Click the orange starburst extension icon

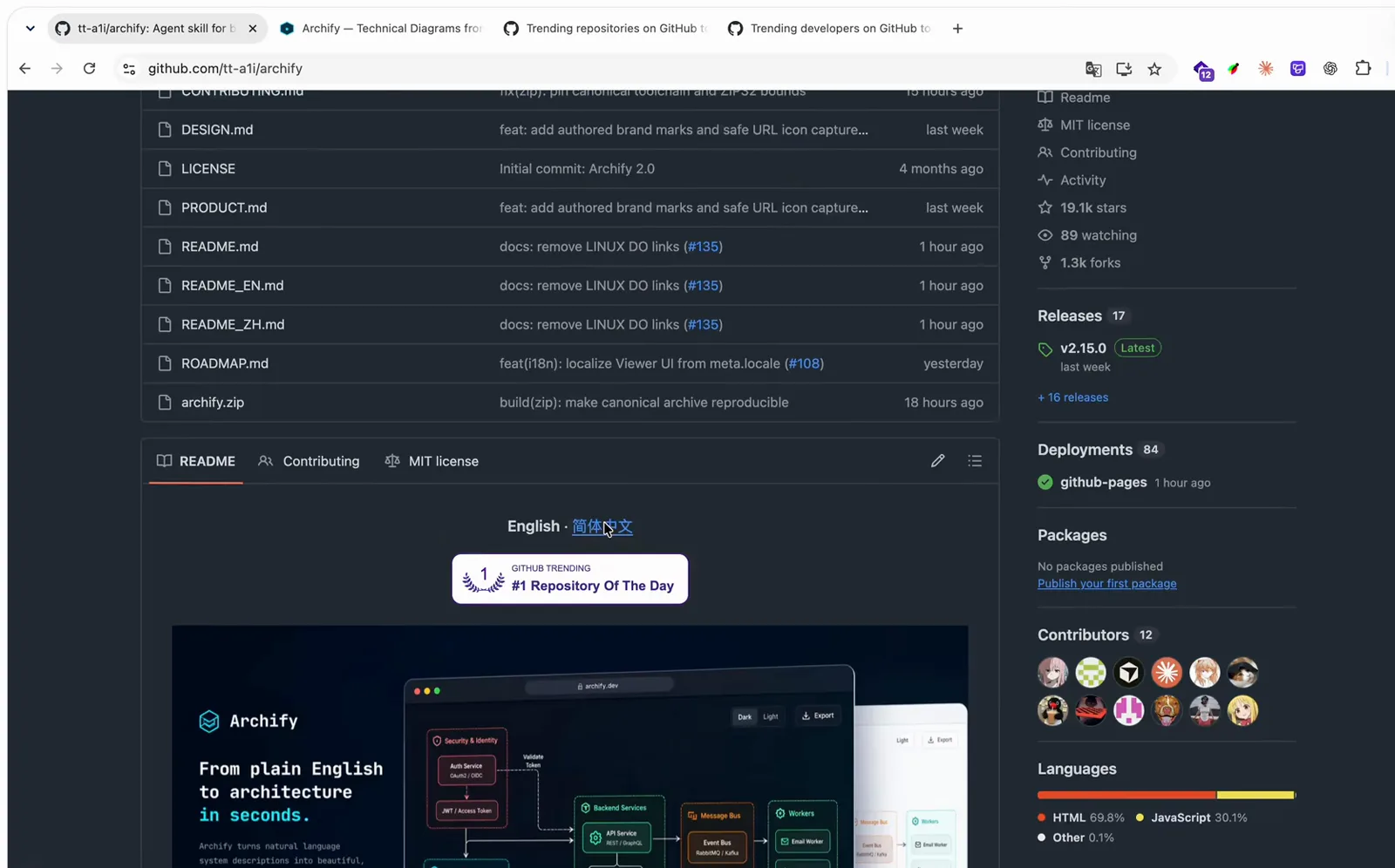tap(1265, 68)
